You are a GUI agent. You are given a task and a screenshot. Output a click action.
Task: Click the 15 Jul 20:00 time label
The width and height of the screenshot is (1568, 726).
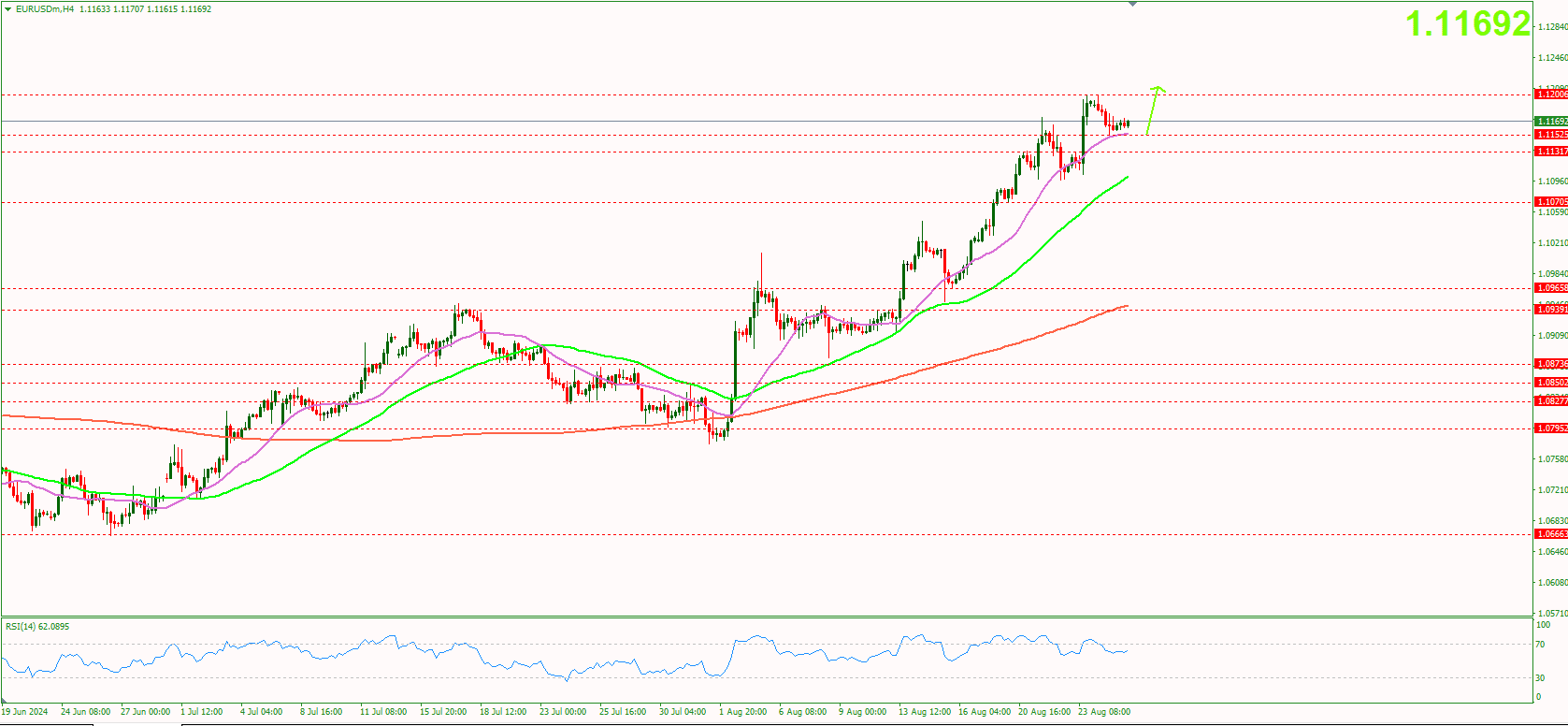pos(443,712)
